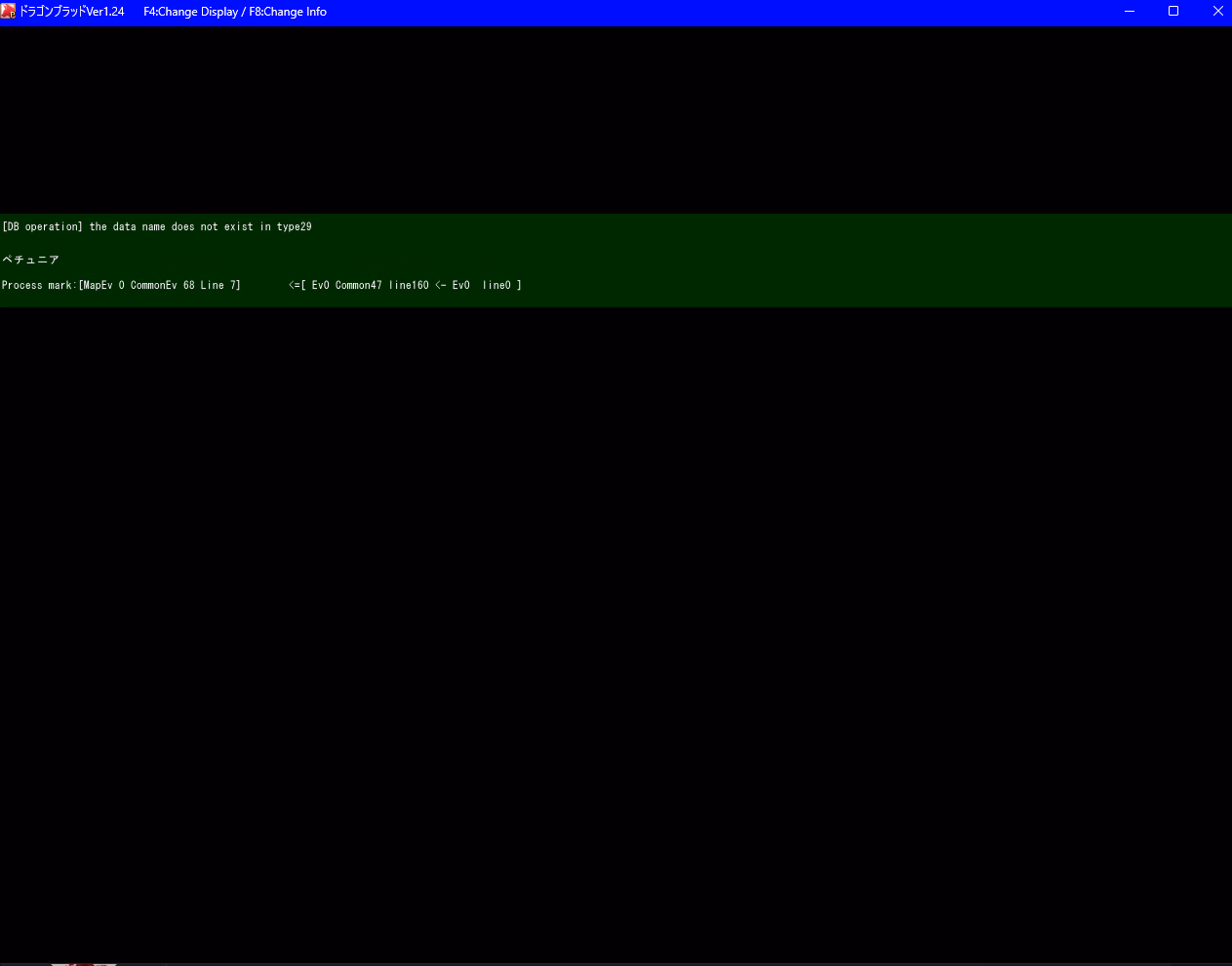The width and height of the screenshot is (1232, 966).
Task: Close the ドラゴンブラッド game window
Action: [x=1217, y=12]
